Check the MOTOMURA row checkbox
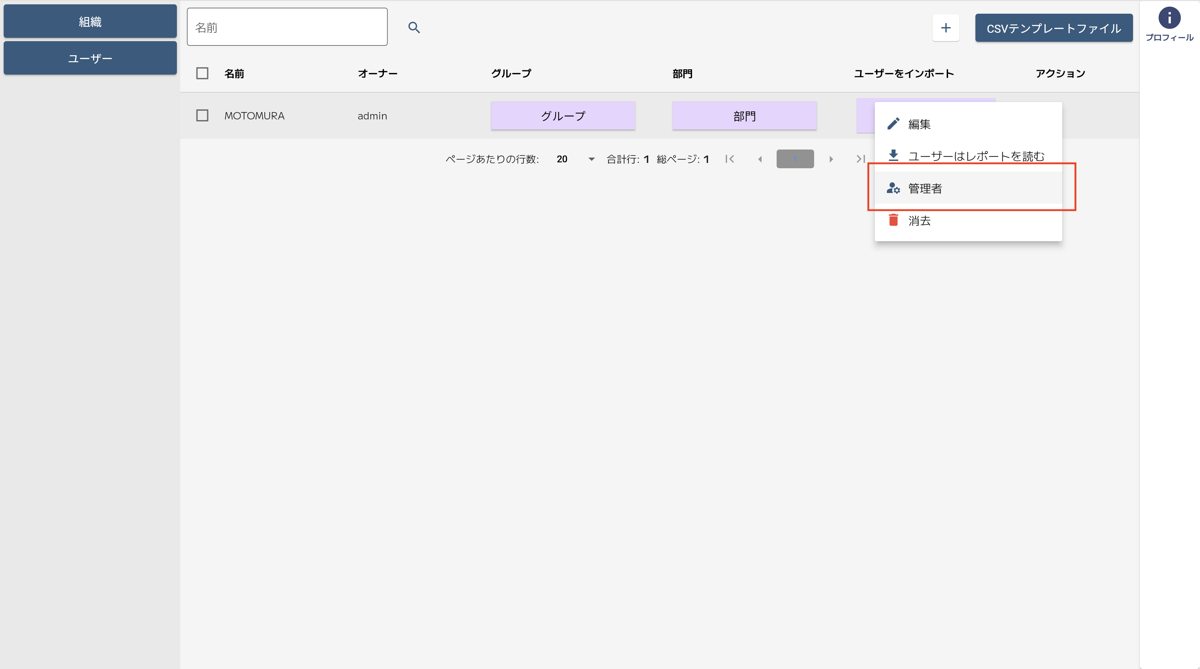The height and width of the screenshot is (669, 1200). coord(202,116)
